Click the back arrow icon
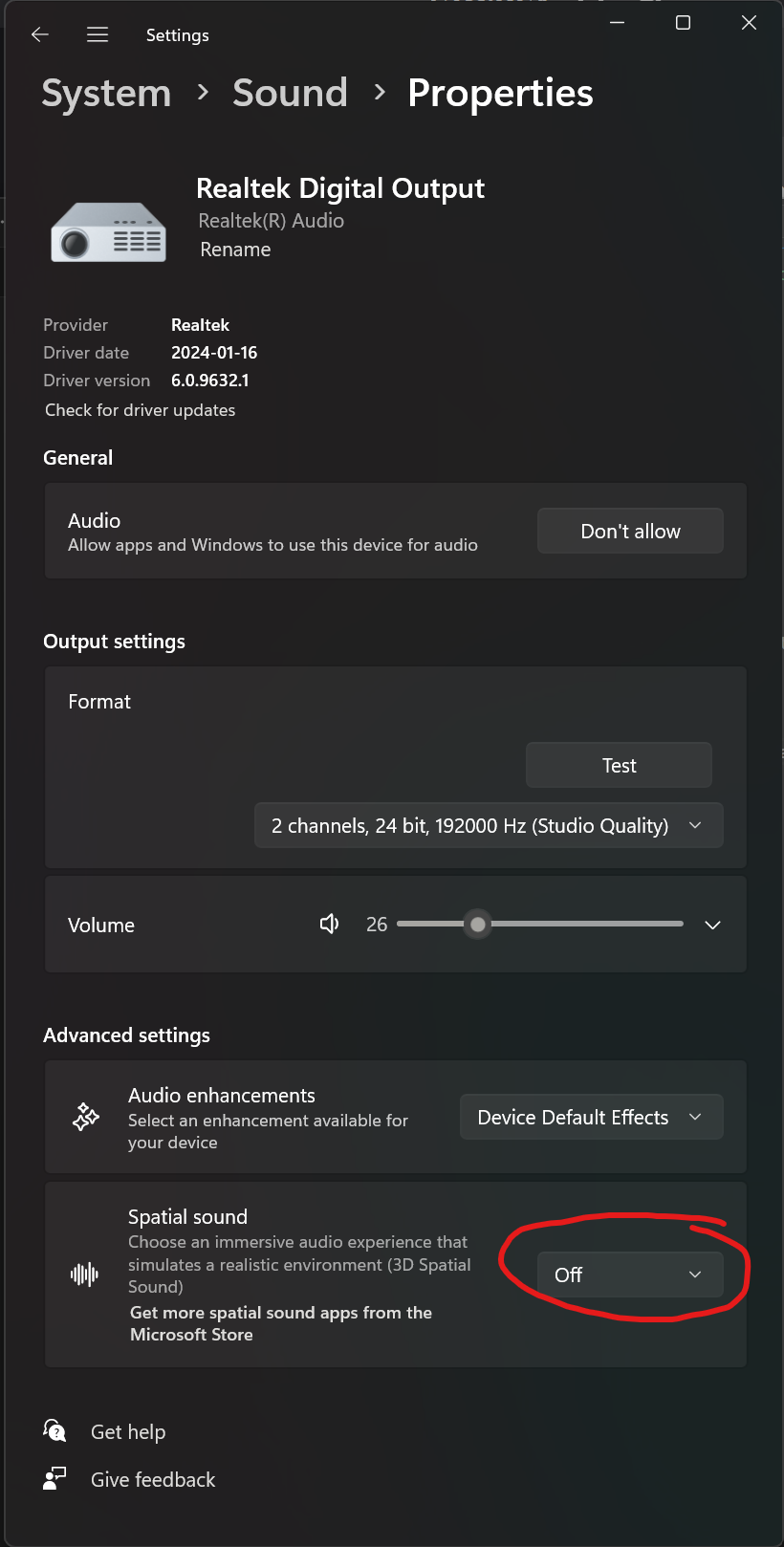 point(39,34)
